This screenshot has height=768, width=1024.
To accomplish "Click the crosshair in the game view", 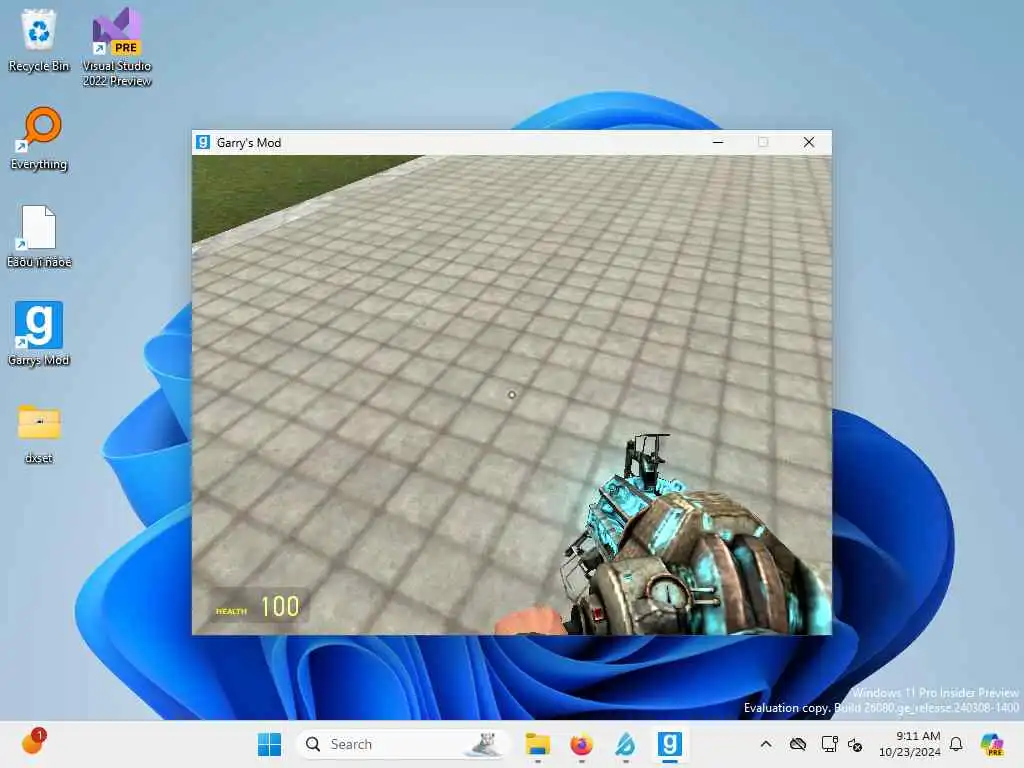I will coord(511,394).
